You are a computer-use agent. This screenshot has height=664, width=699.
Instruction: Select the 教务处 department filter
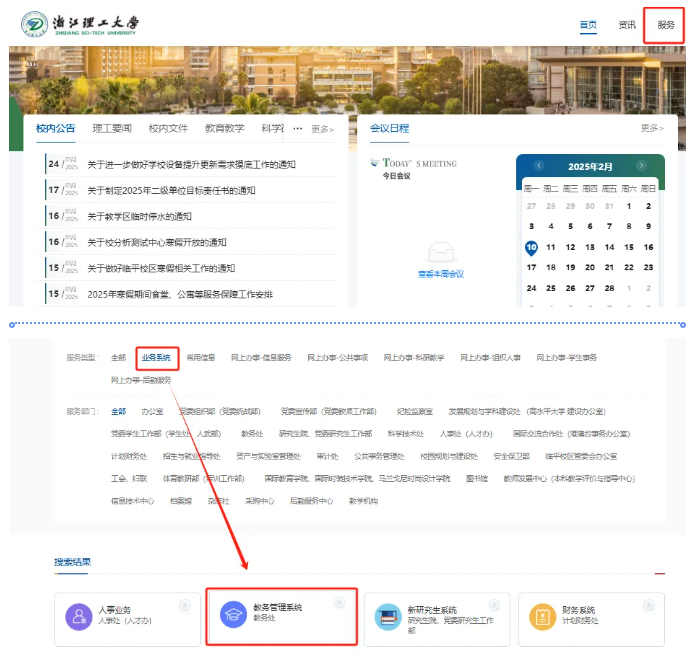tap(252, 434)
